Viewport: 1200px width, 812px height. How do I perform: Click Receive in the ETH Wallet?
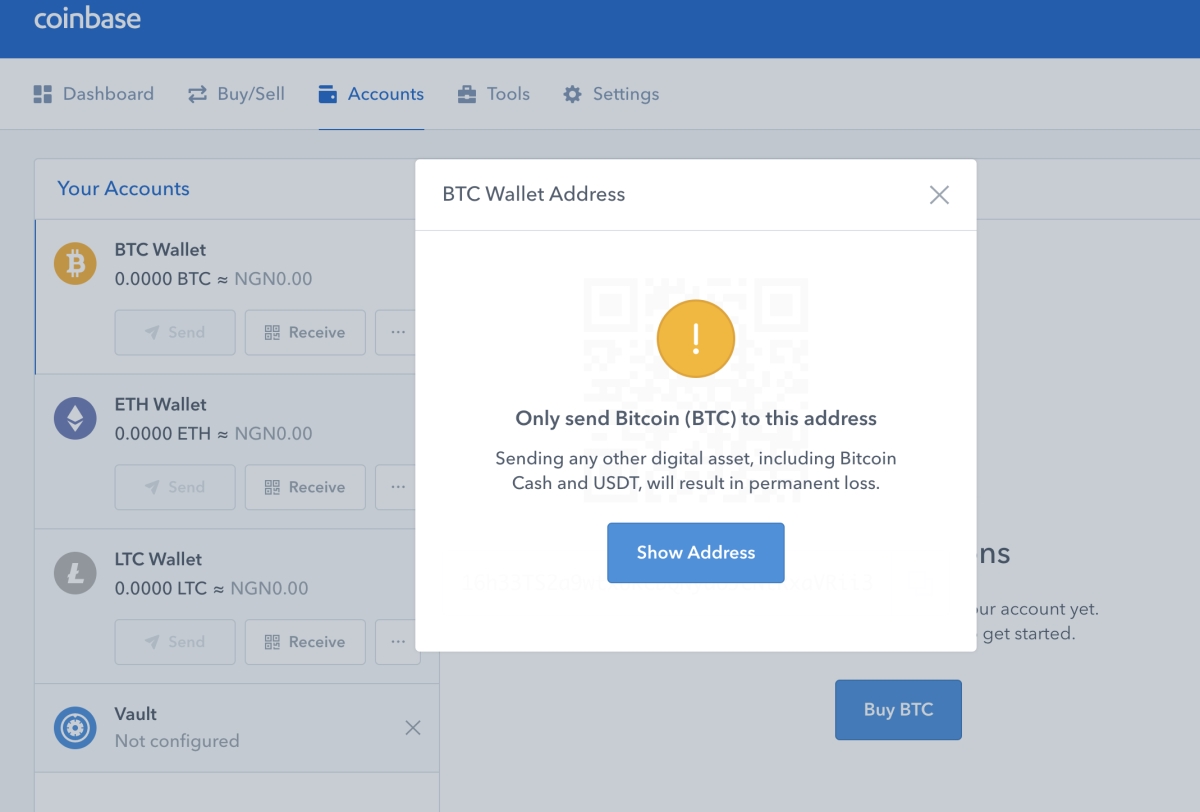305,487
